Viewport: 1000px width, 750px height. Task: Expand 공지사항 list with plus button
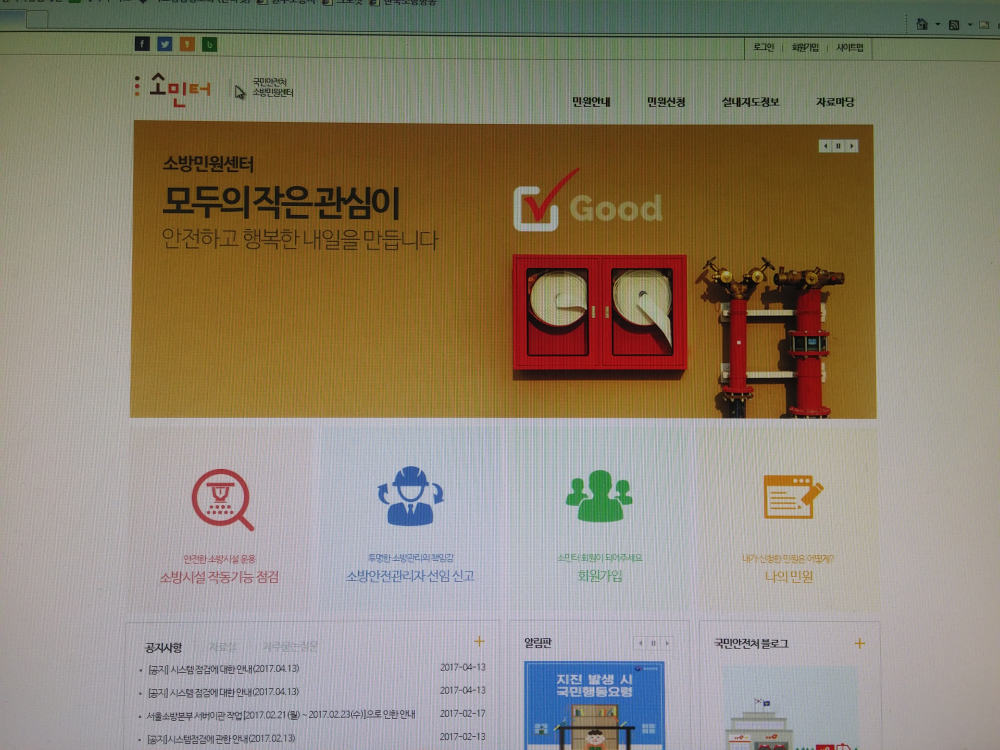[478, 642]
